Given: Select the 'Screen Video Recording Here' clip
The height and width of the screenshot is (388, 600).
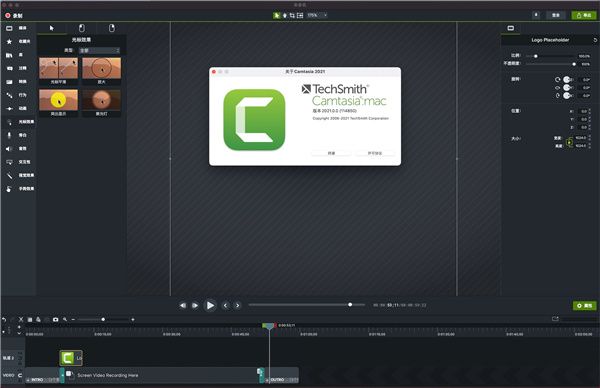Looking at the screenshot, I should (x=161, y=375).
